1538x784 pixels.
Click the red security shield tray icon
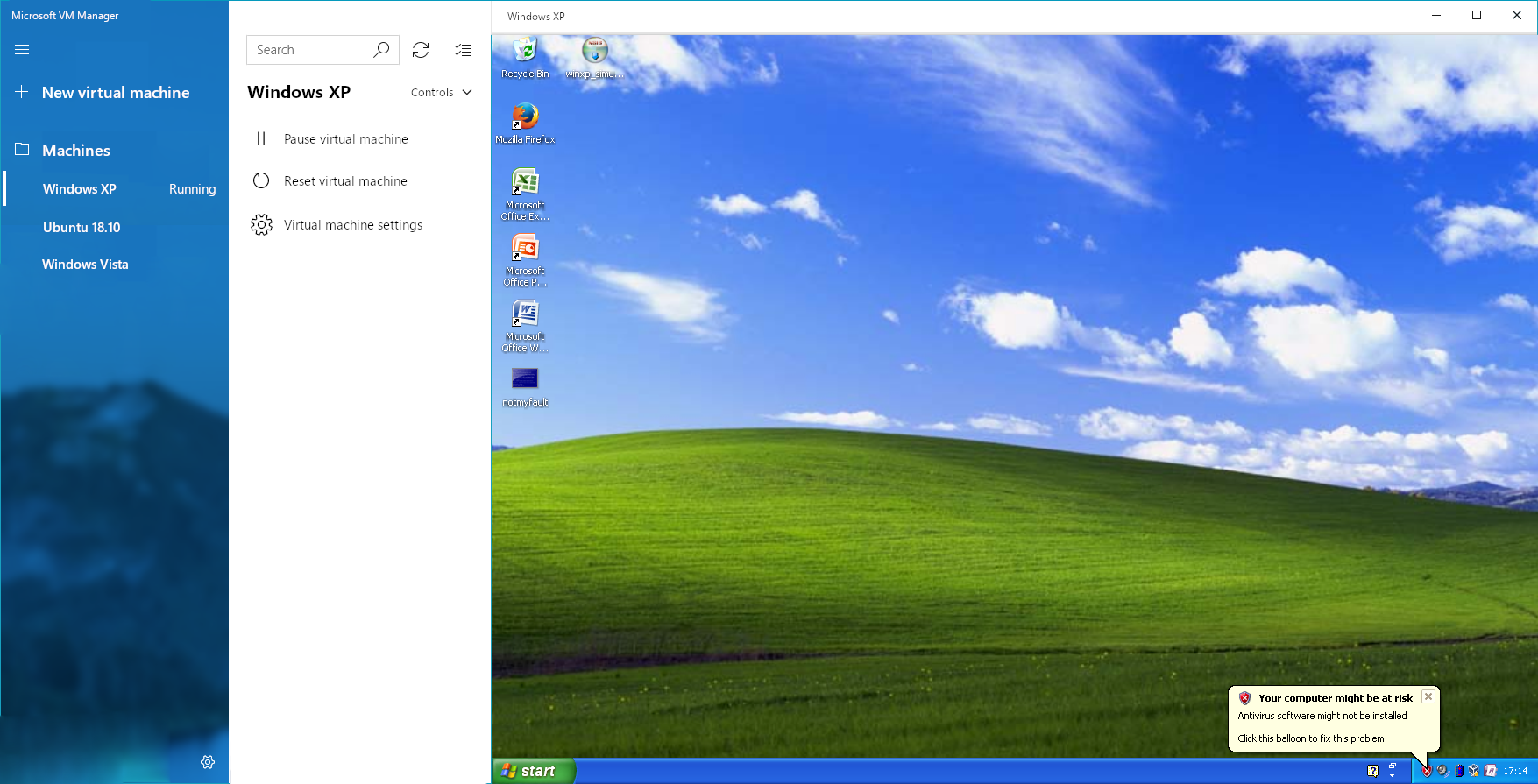coord(1427,771)
